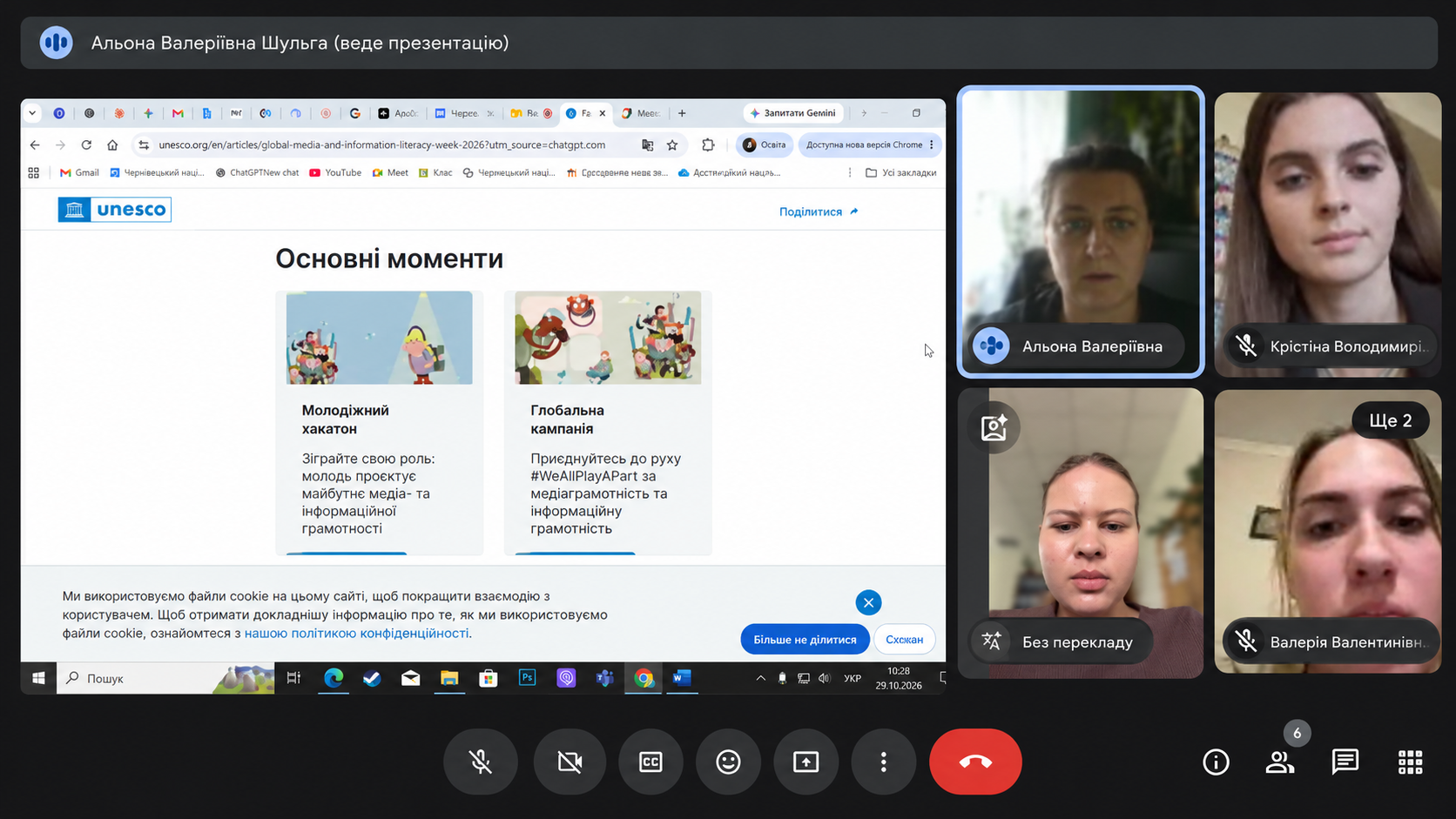Screen dimensions: 1456x819
Task: Open the home page button in Chrome
Action: 112,144
